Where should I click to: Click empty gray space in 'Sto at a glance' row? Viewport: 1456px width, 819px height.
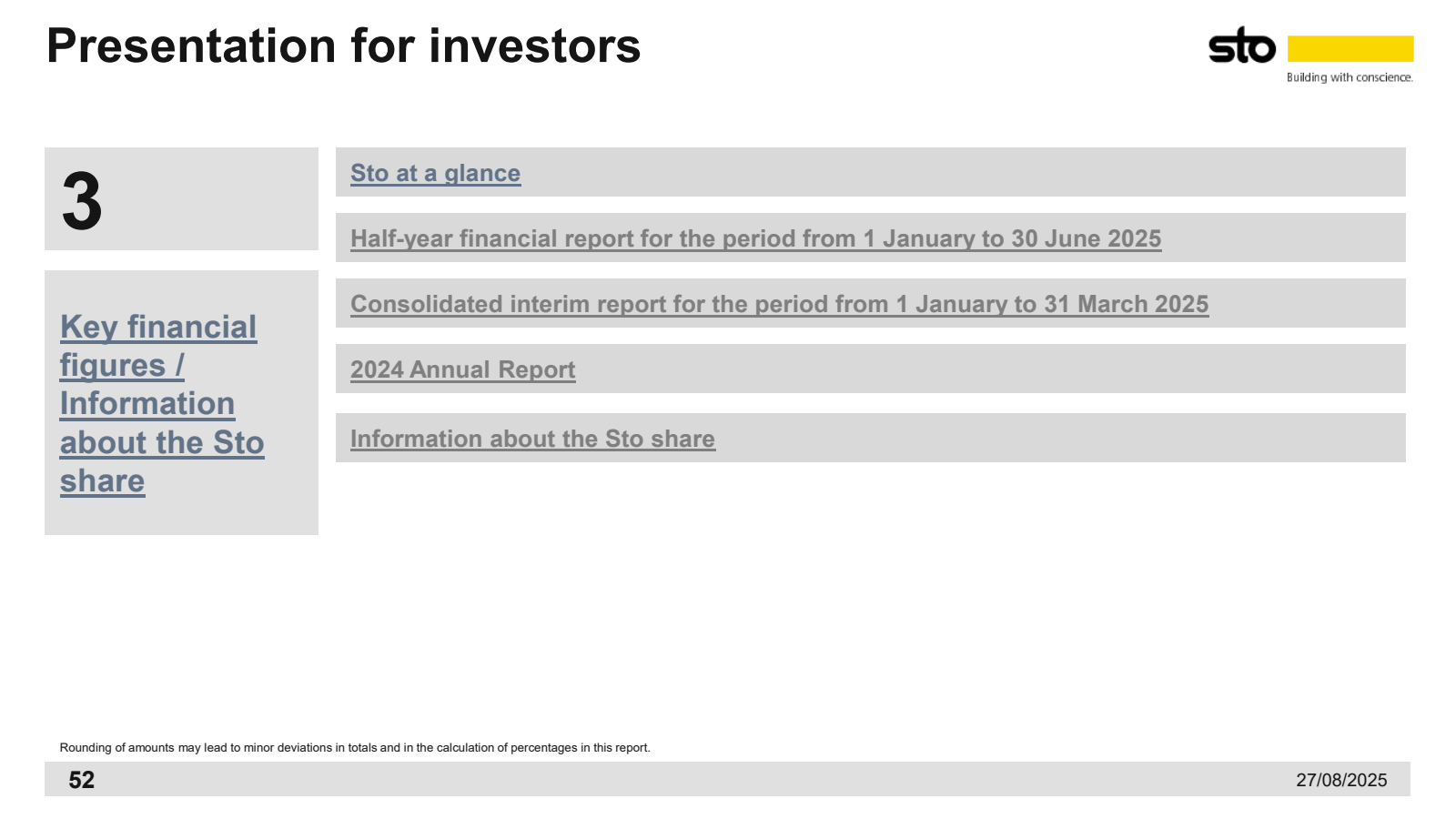click(955, 172)
